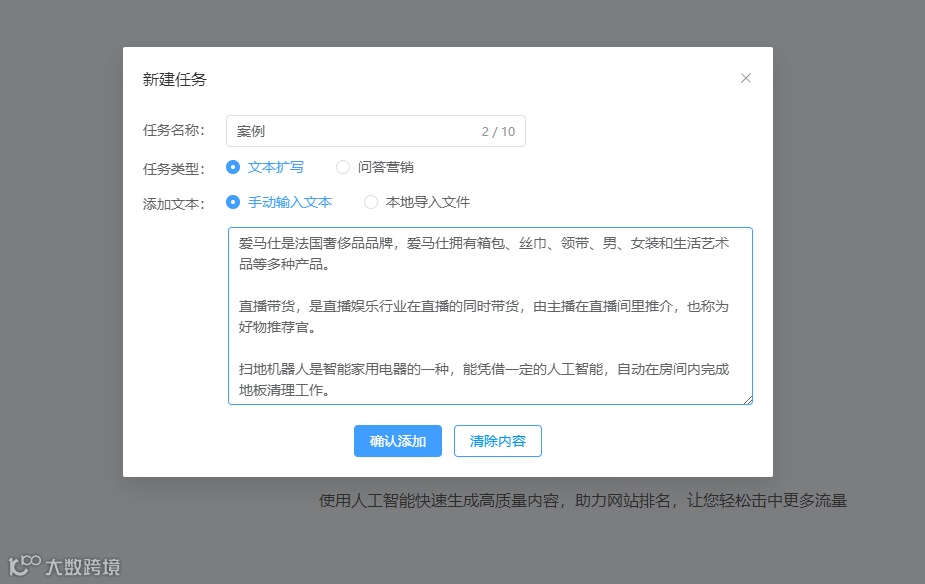Close the 新建任务 dialog with the X
The image size is (925, 584).
[x=746, y=78]
